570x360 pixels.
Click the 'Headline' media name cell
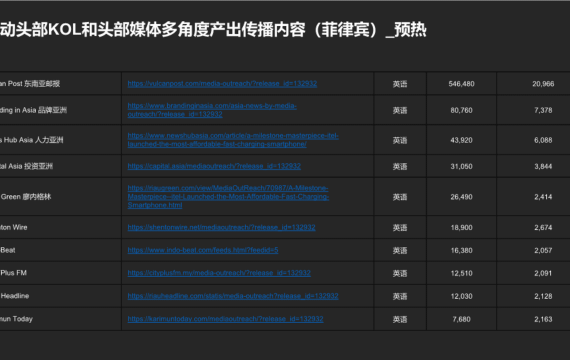coord(60,296)
